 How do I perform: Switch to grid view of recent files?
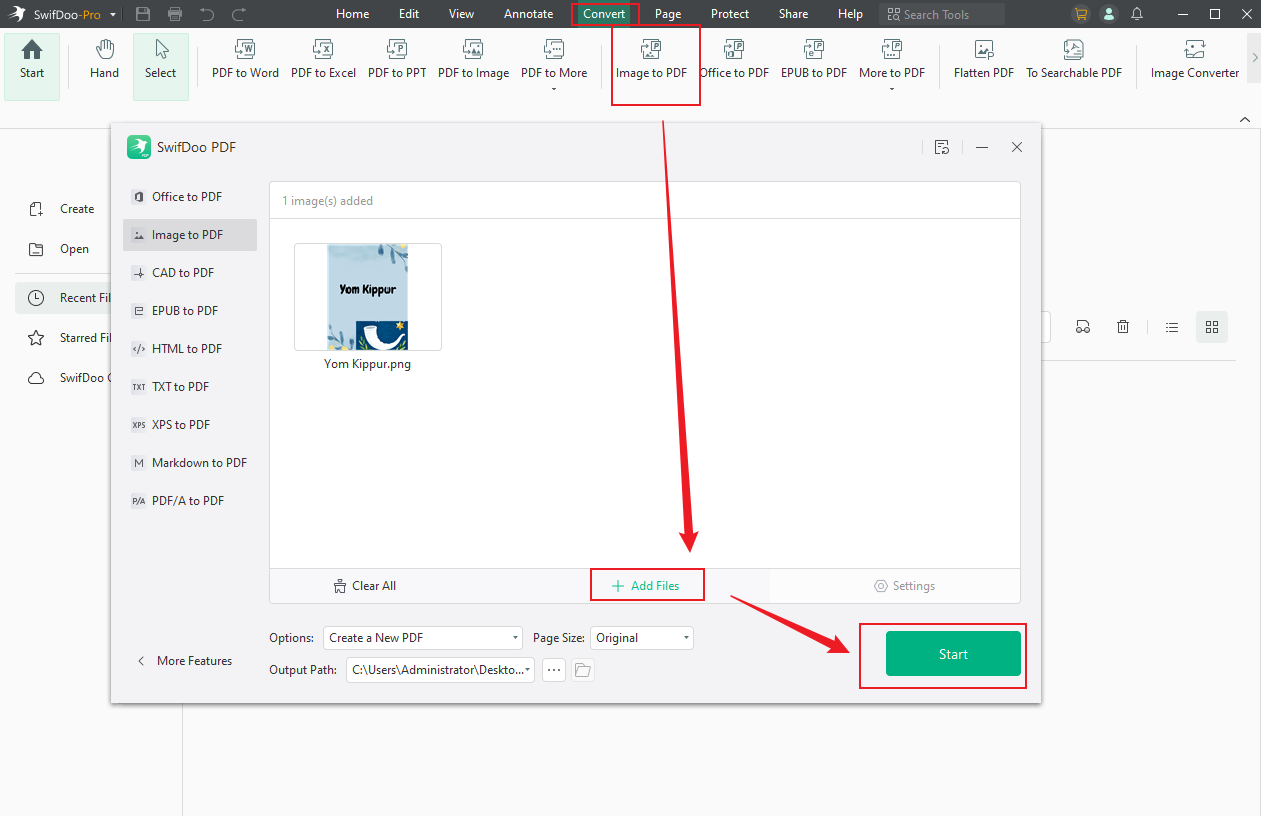pos(1211,326)
